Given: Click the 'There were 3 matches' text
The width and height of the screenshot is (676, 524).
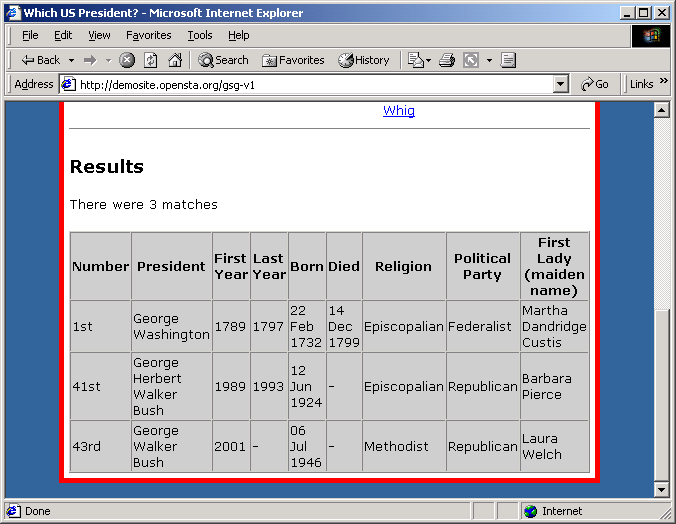Looking at the screenshot, I should point(144,204).
